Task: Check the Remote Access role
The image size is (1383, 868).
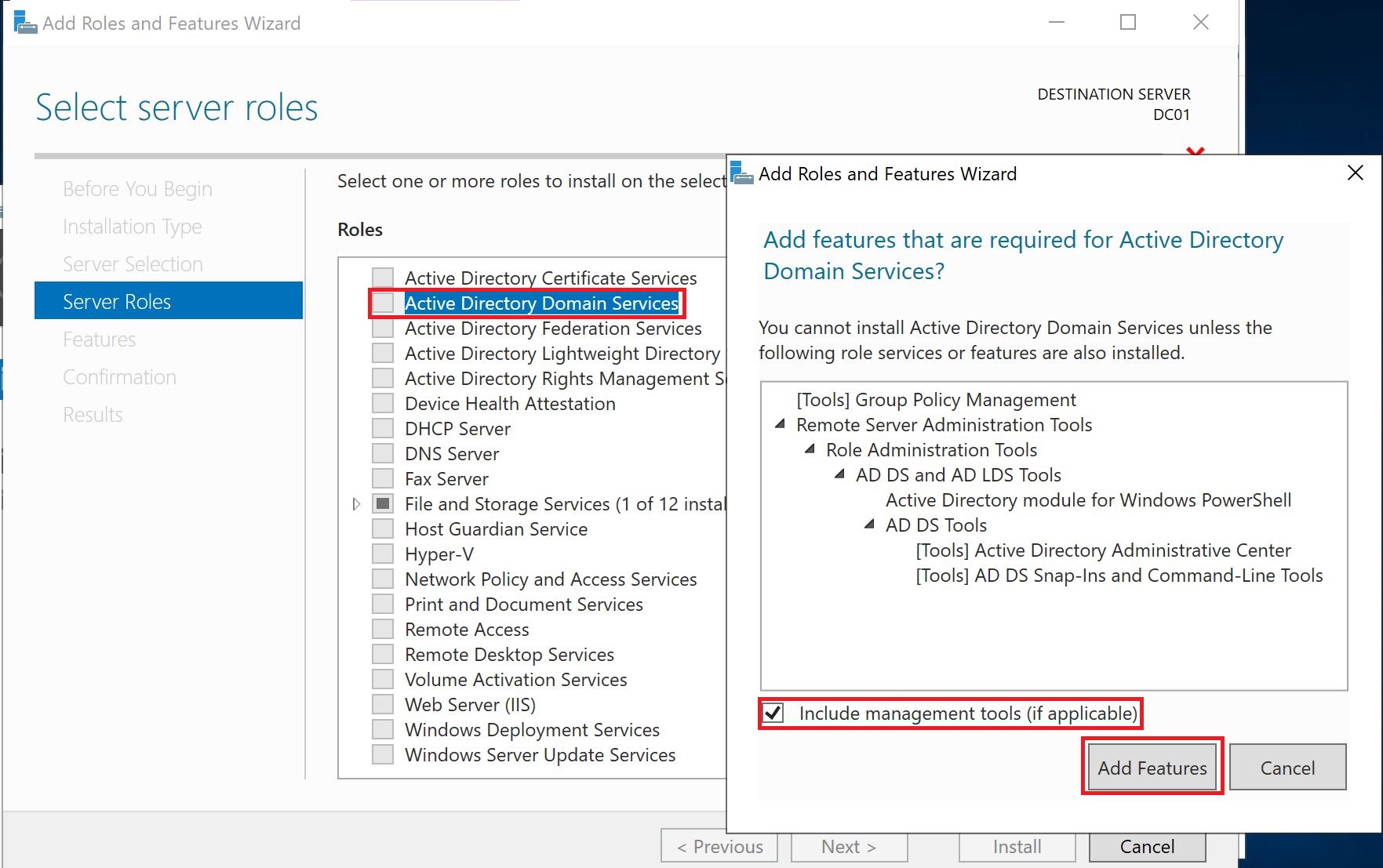Action: [382, 629]
